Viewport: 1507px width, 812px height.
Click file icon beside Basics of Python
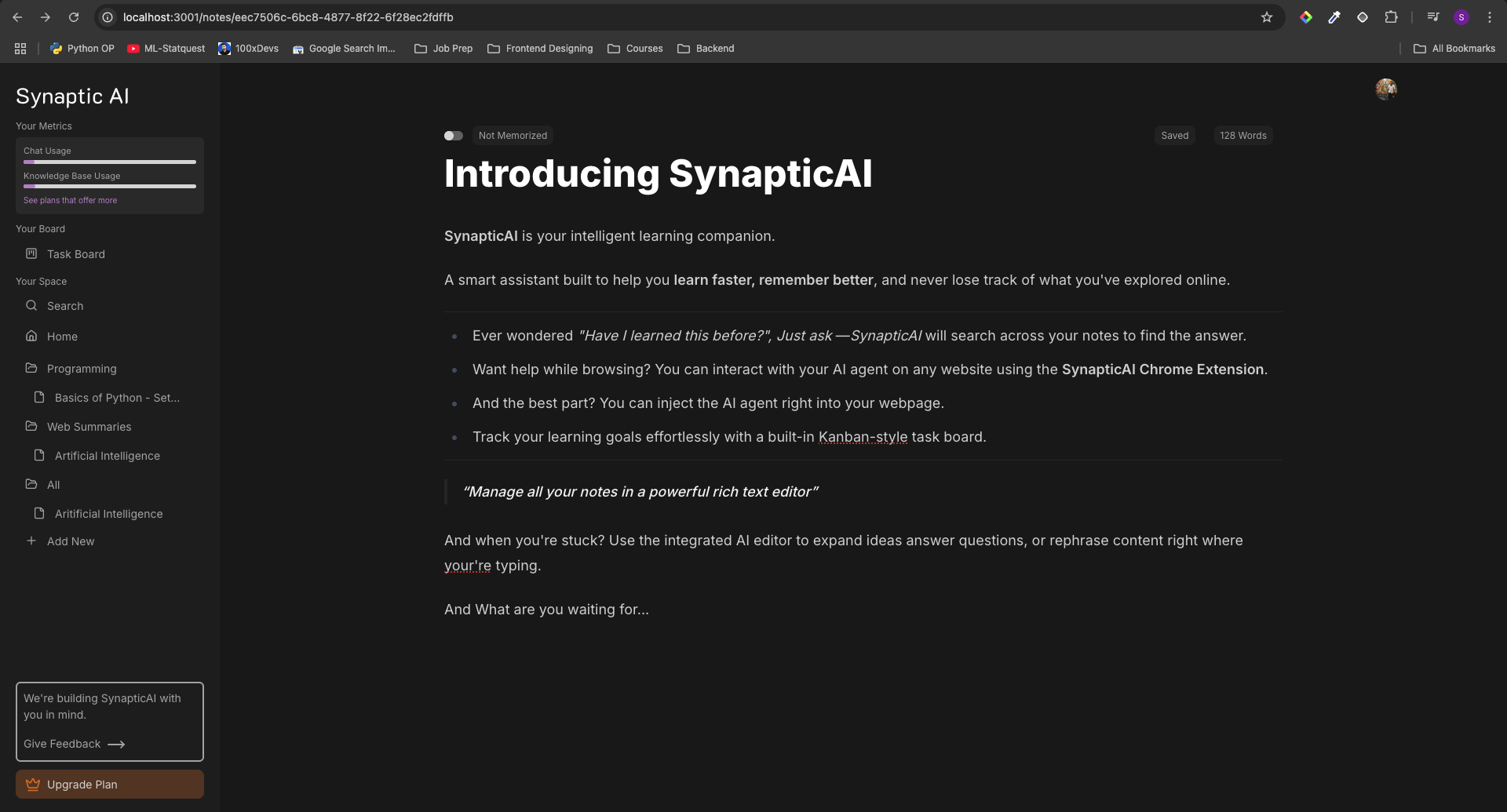[x=39, y=397]
